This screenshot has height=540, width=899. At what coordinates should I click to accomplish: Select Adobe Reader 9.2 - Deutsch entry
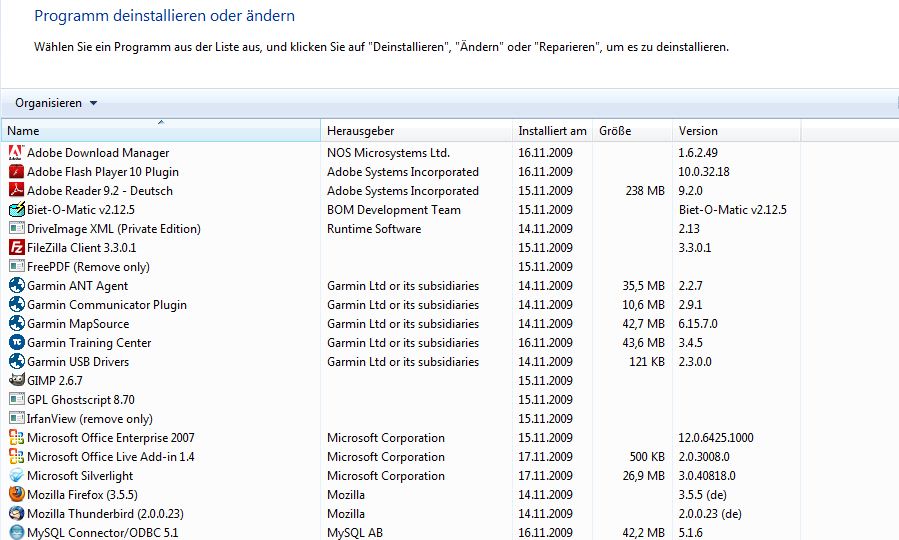click(100, 191)
